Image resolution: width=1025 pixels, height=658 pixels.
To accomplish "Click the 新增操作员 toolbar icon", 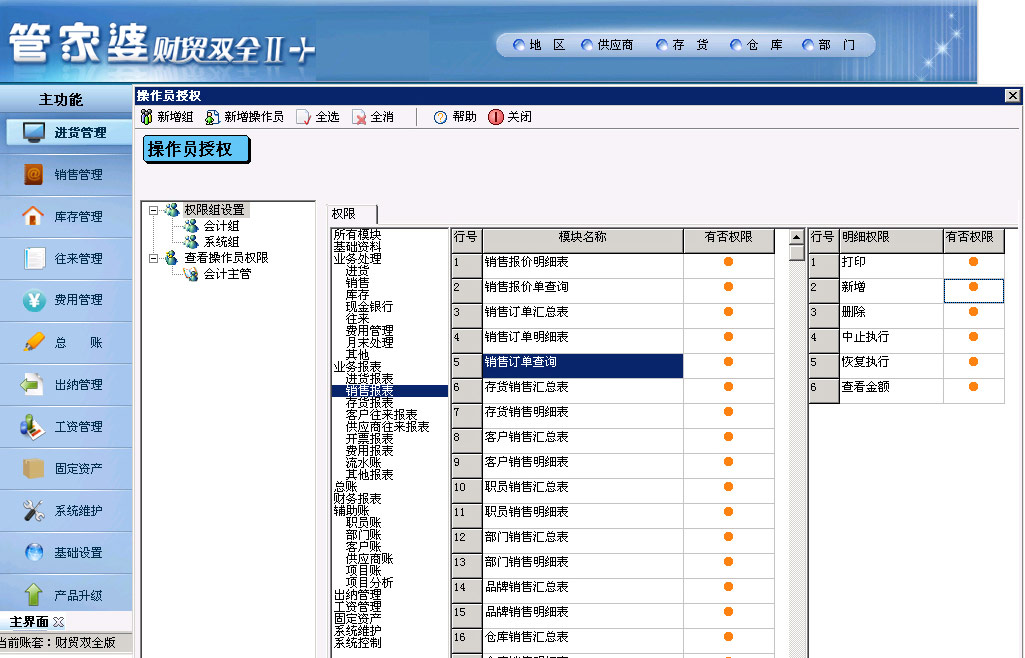I will [212, 117].
